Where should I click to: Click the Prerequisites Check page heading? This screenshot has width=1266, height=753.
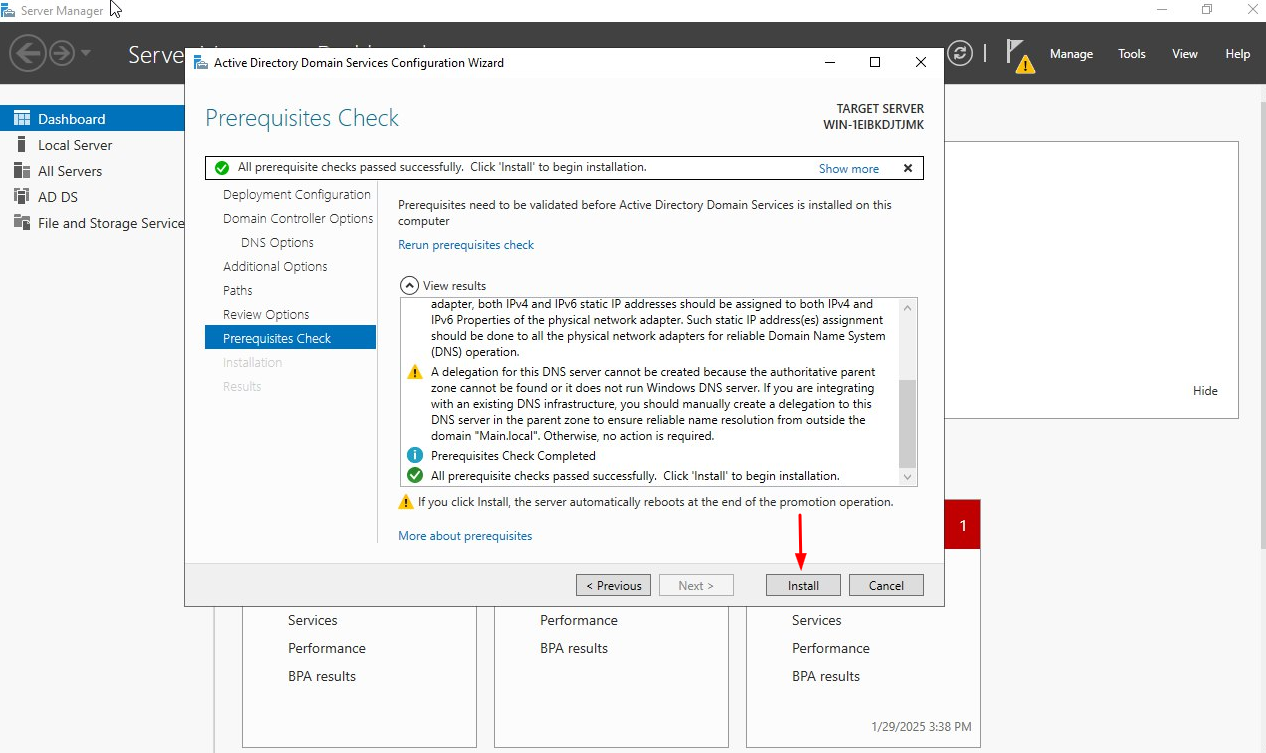click(302, 118)
